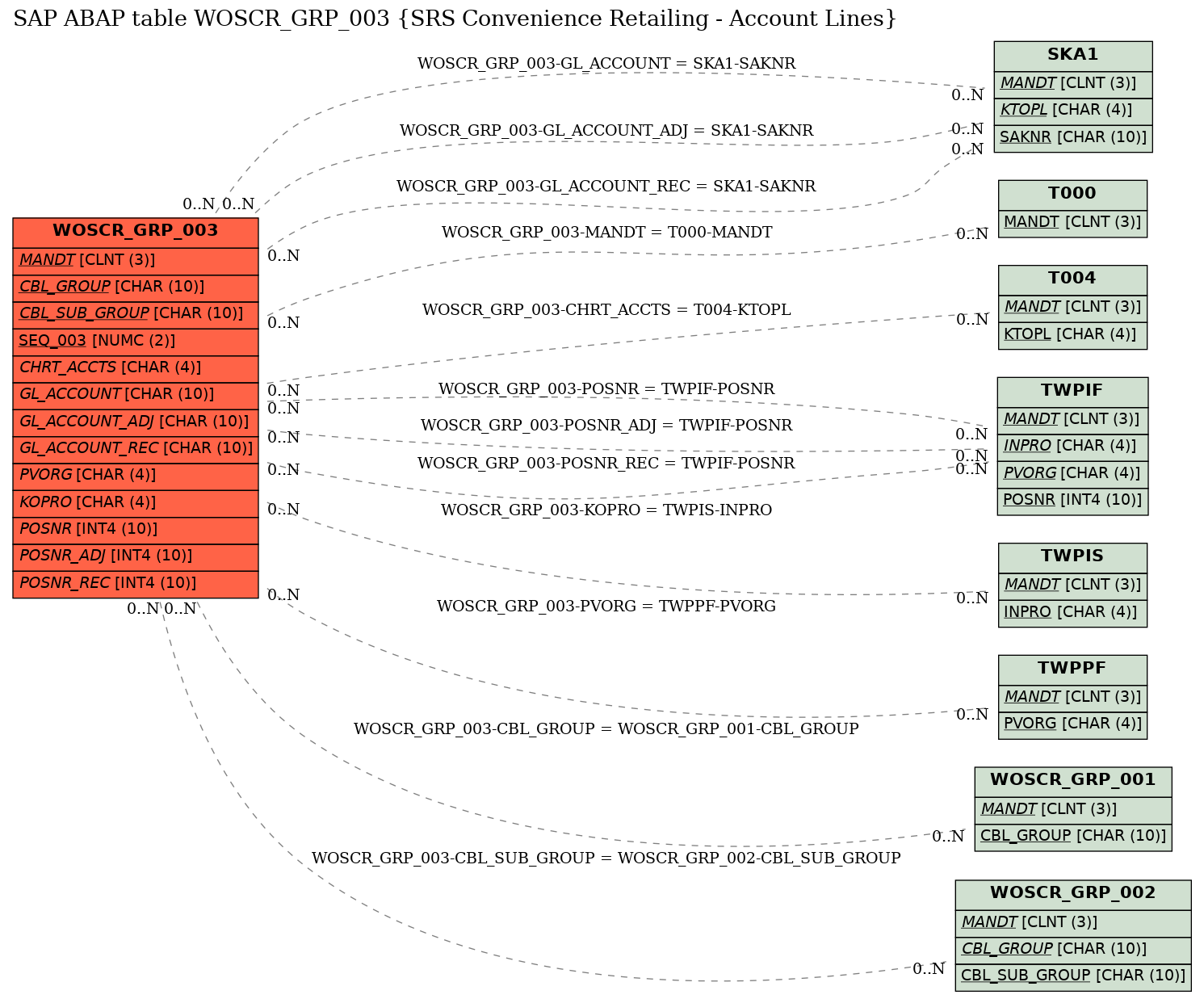The image size is (1204, 999).
Task: Click the MANDT field in TWPIF
Action: [1072, 420]
